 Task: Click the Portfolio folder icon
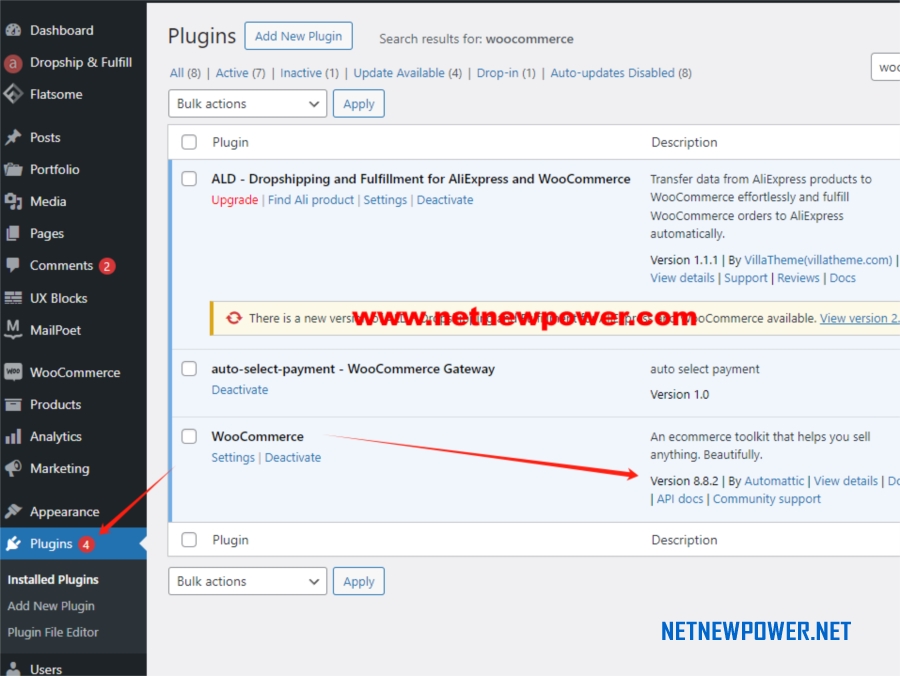point(13,169)
